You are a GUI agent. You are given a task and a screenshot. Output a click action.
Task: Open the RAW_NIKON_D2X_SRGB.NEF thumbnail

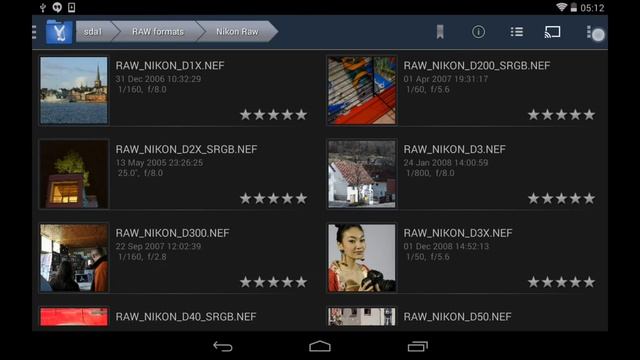(x=74, y=174)
